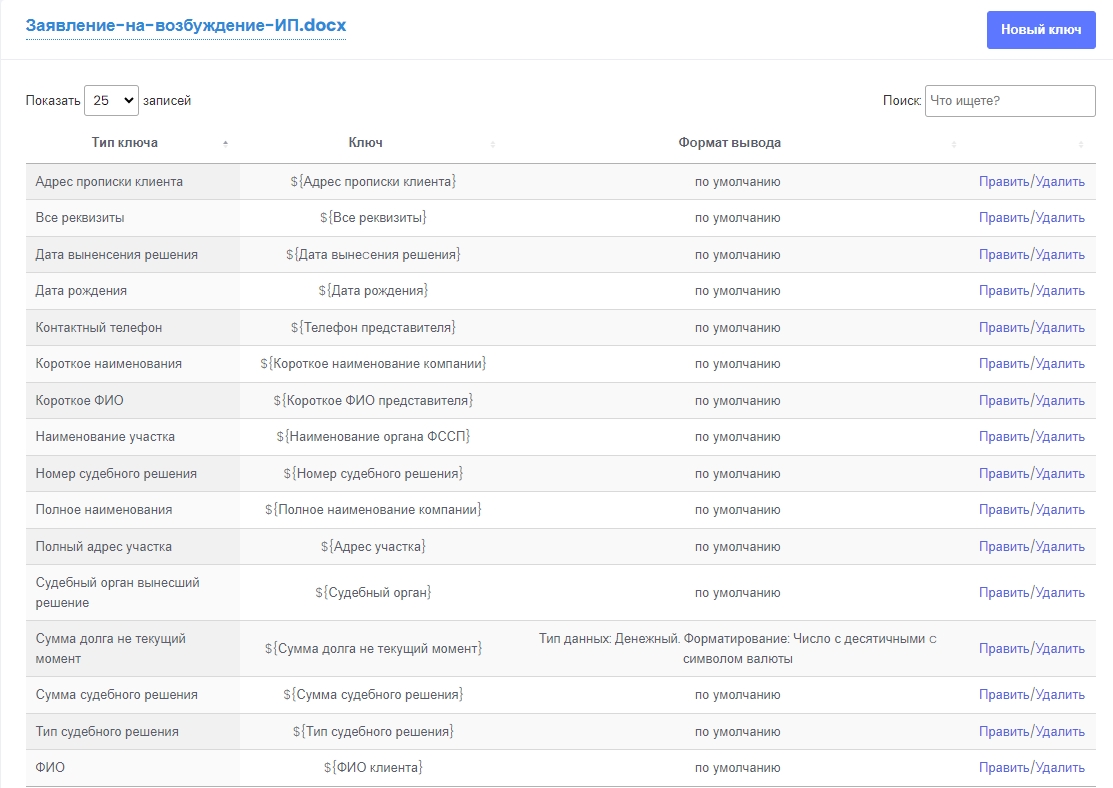Viewport: 1113px width, 788px height.
Task: Click 'Править' in the Контактный телефон row
Action: [1003, 328]
